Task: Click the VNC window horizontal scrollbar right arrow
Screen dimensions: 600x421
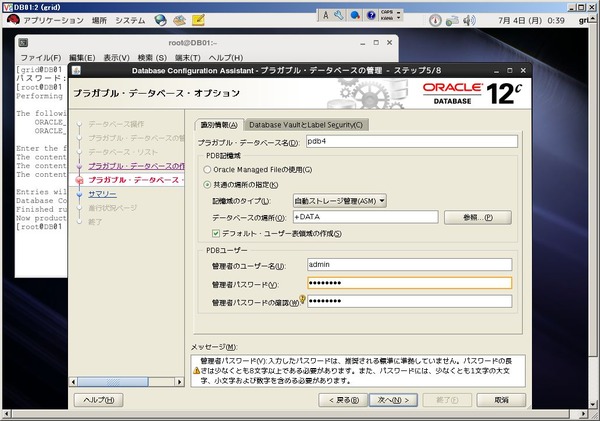Action: pyautogui.click(x=583, y=414)
